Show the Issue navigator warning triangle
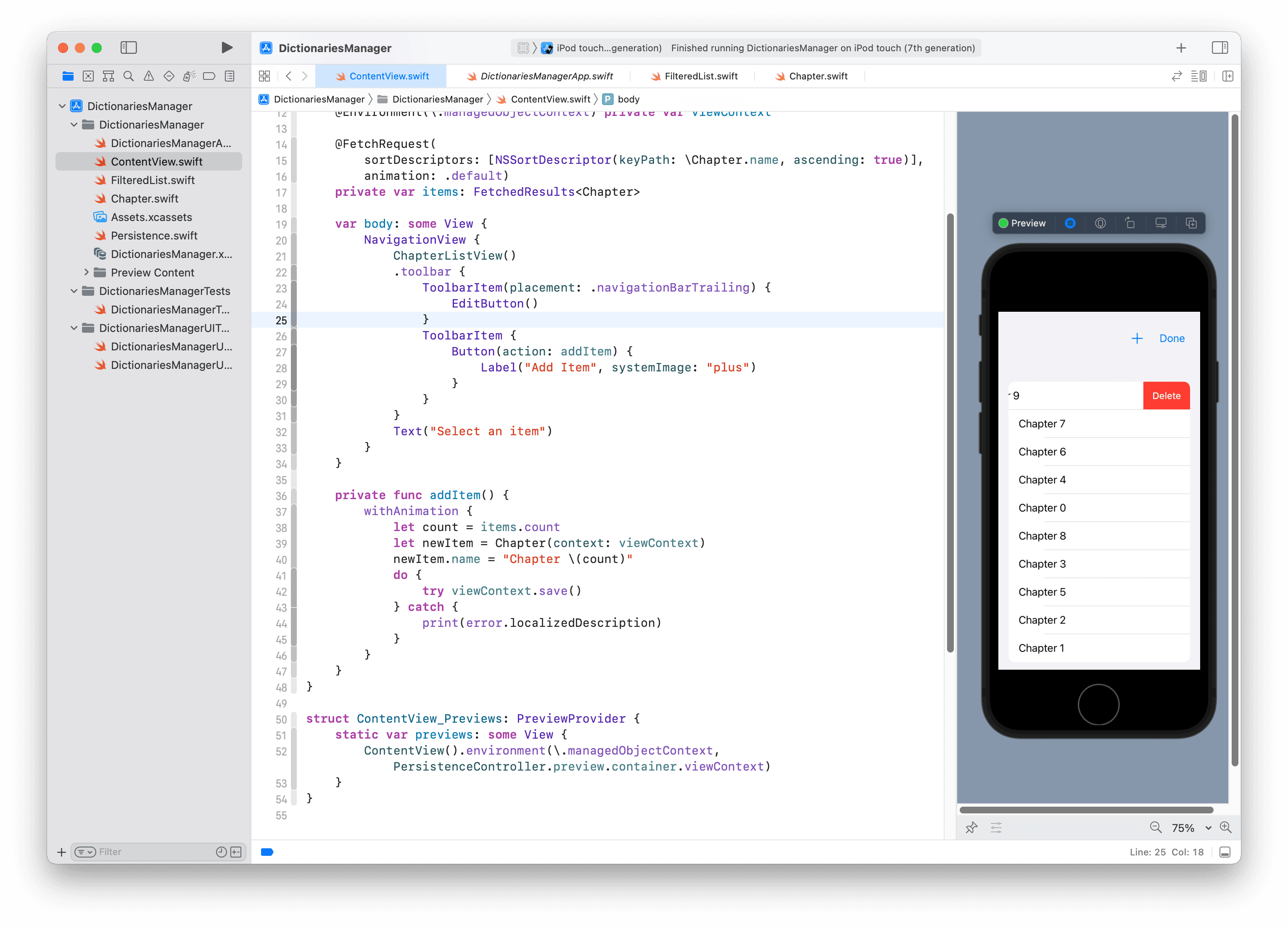This screenshot has height=926, width=1288. [x=149, y=76]
